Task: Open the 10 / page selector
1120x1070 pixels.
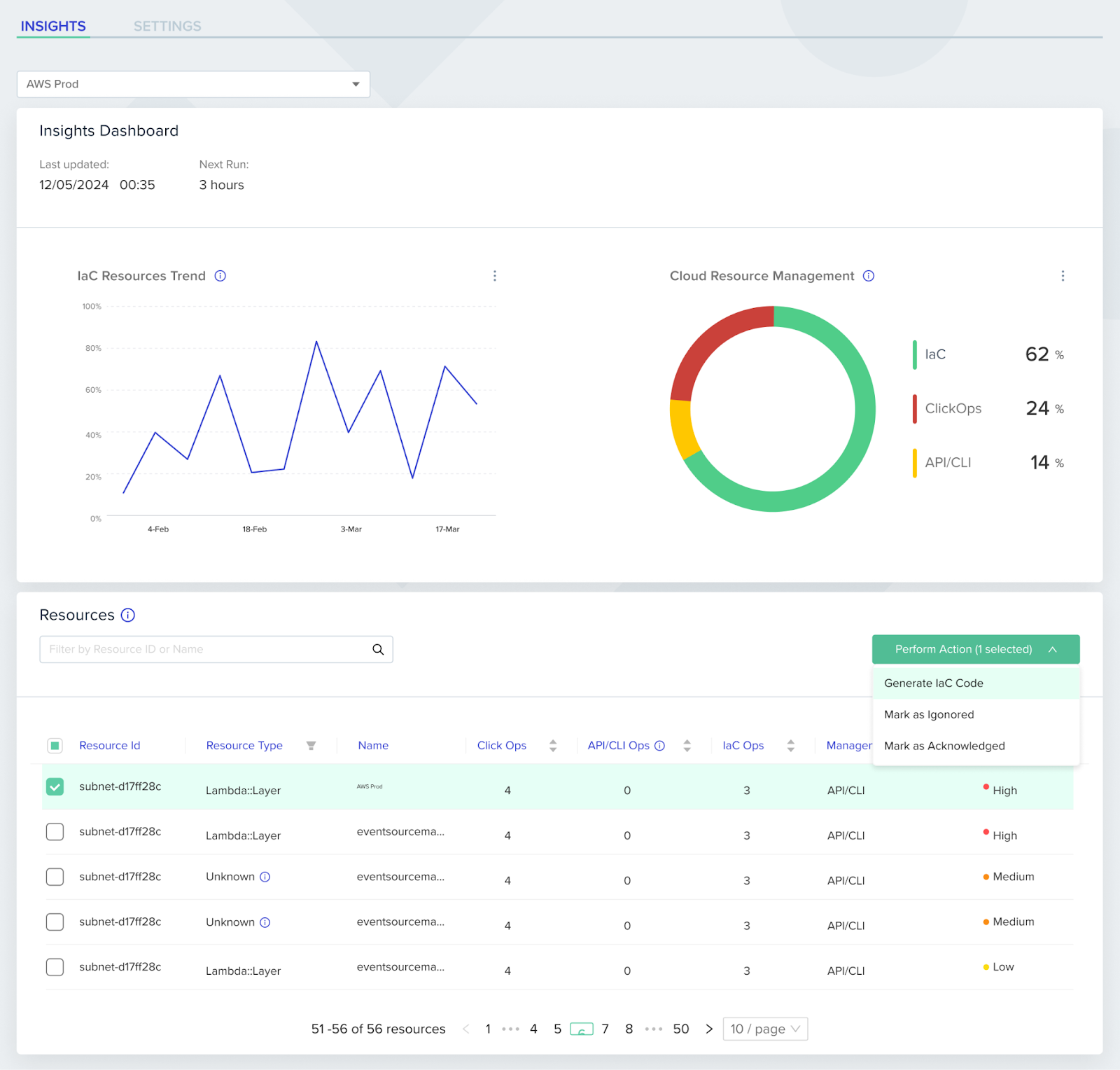Action: [765, 1029]
